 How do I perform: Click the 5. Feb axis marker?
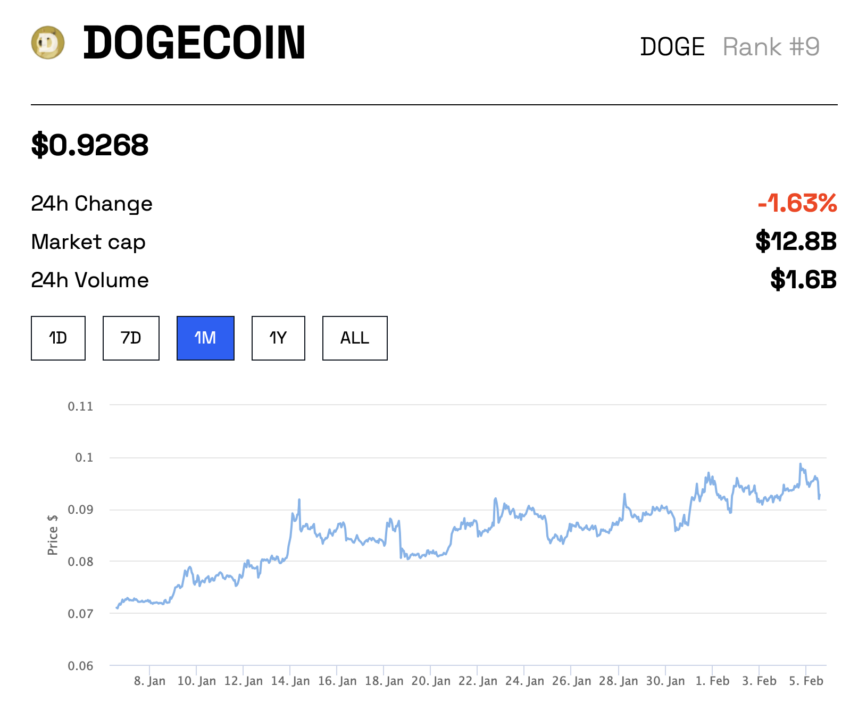pyautogui.click(x=806, y=681)
